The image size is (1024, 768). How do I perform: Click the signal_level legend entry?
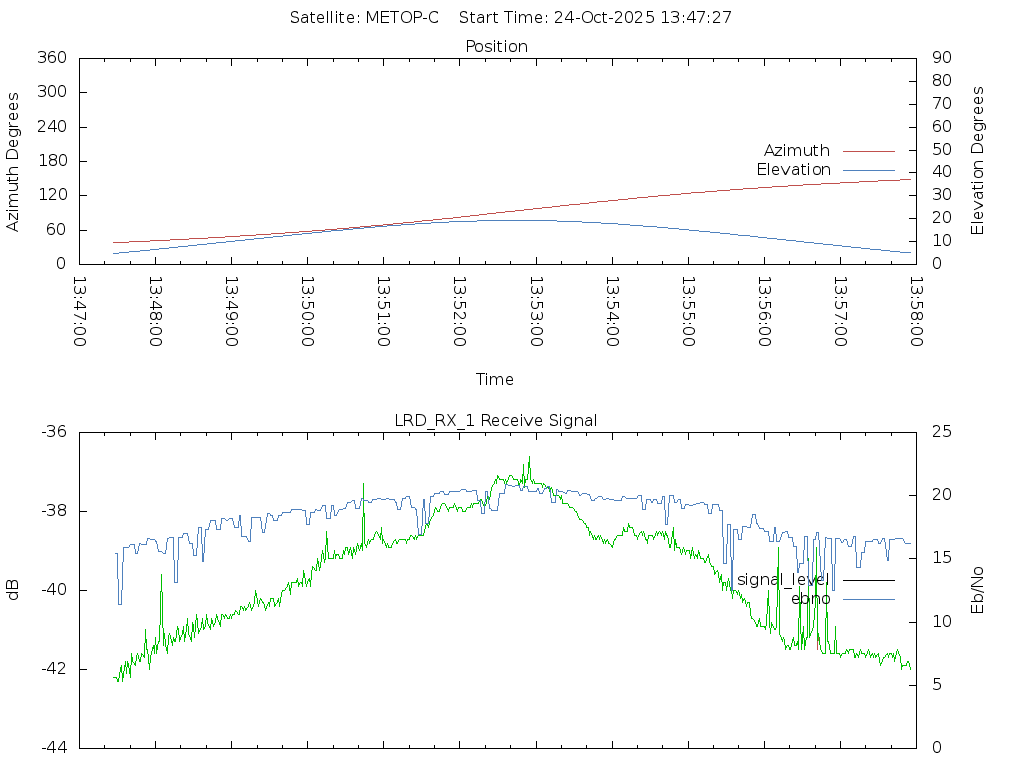pyautogui.click(x=783, y=580)
